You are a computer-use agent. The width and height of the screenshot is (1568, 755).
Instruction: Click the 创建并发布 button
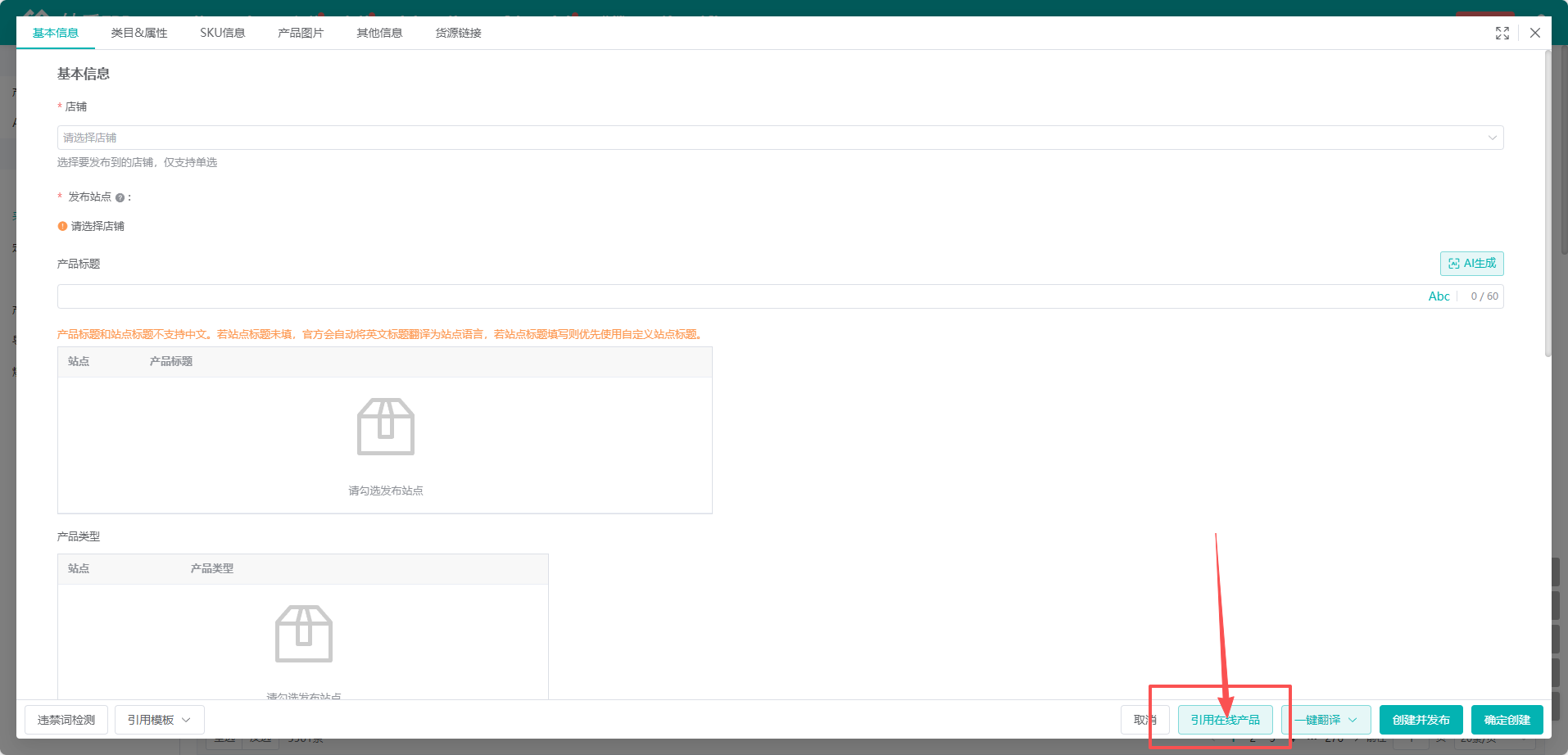[1421, 720]
